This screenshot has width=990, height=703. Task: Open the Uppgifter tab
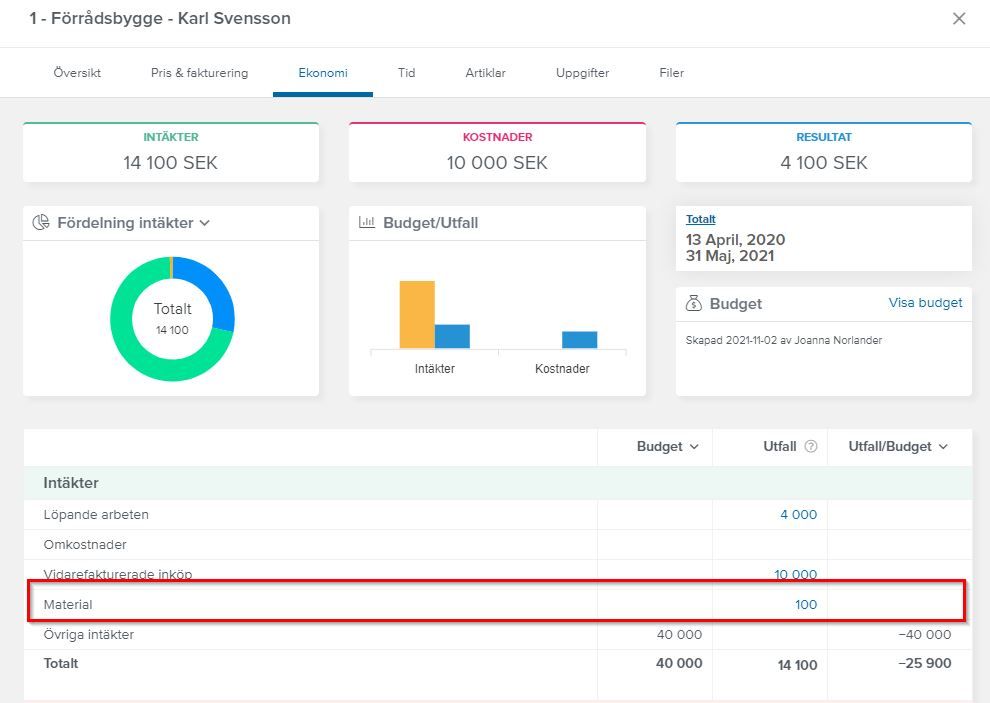click(x=582, y=73)
